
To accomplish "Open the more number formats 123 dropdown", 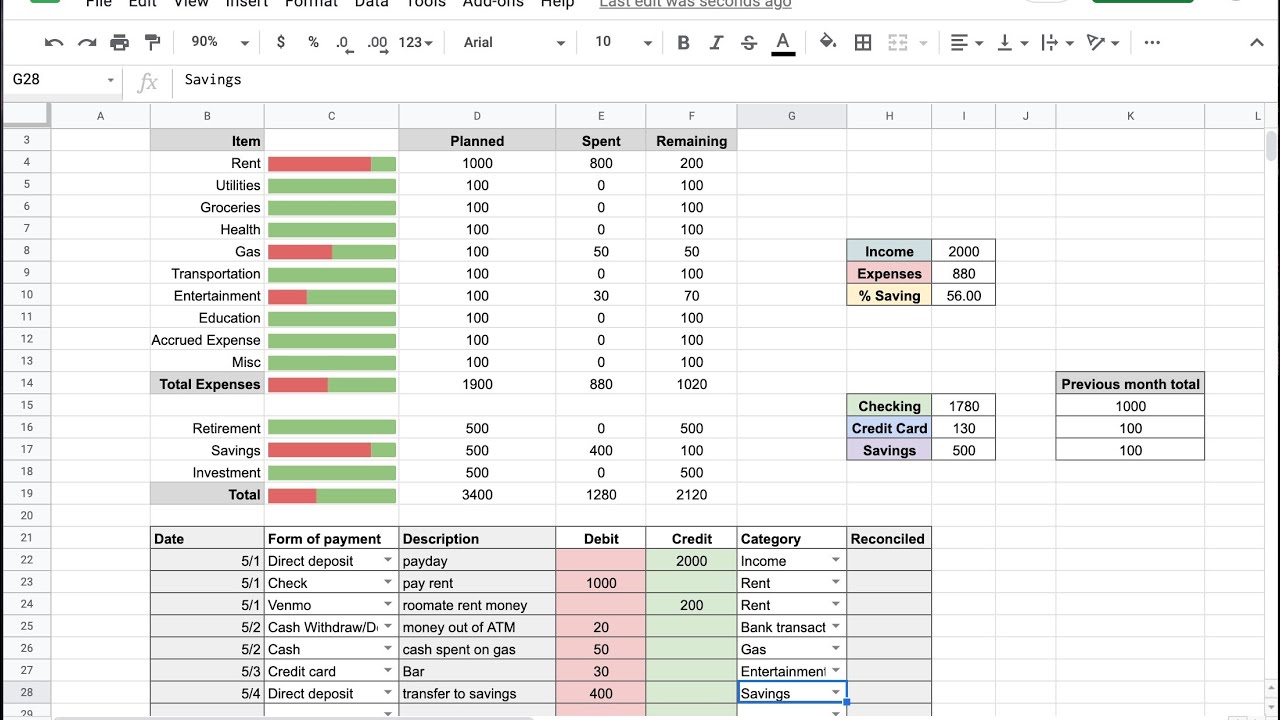I will [x=415, y=42].
